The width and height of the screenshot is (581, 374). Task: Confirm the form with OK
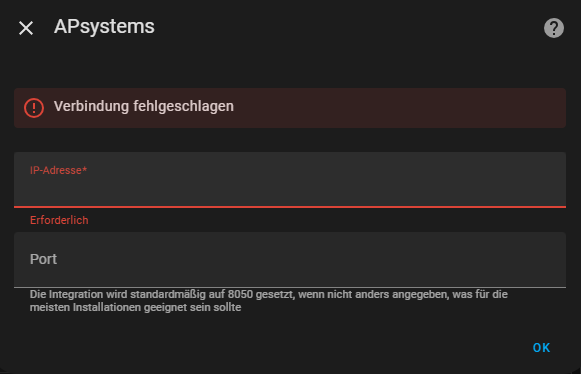coord(541,348)
